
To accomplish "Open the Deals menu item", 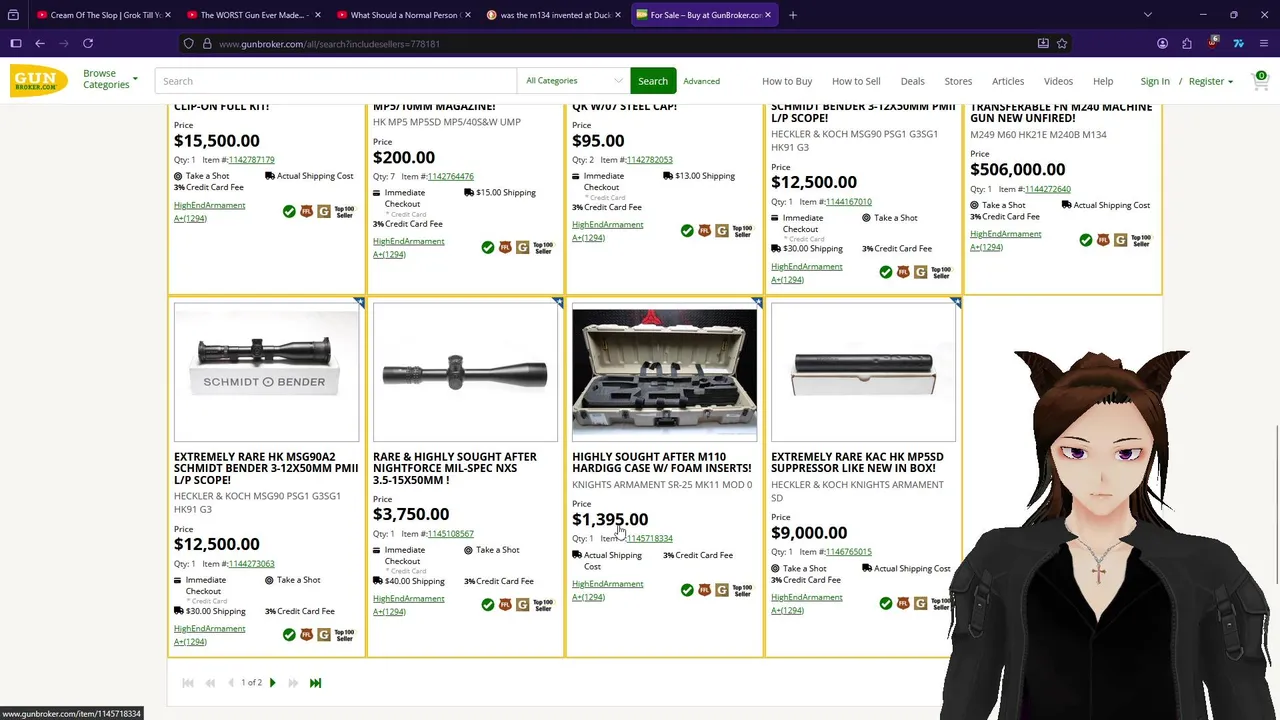I will pyautogui.click(x=912, y=81).
